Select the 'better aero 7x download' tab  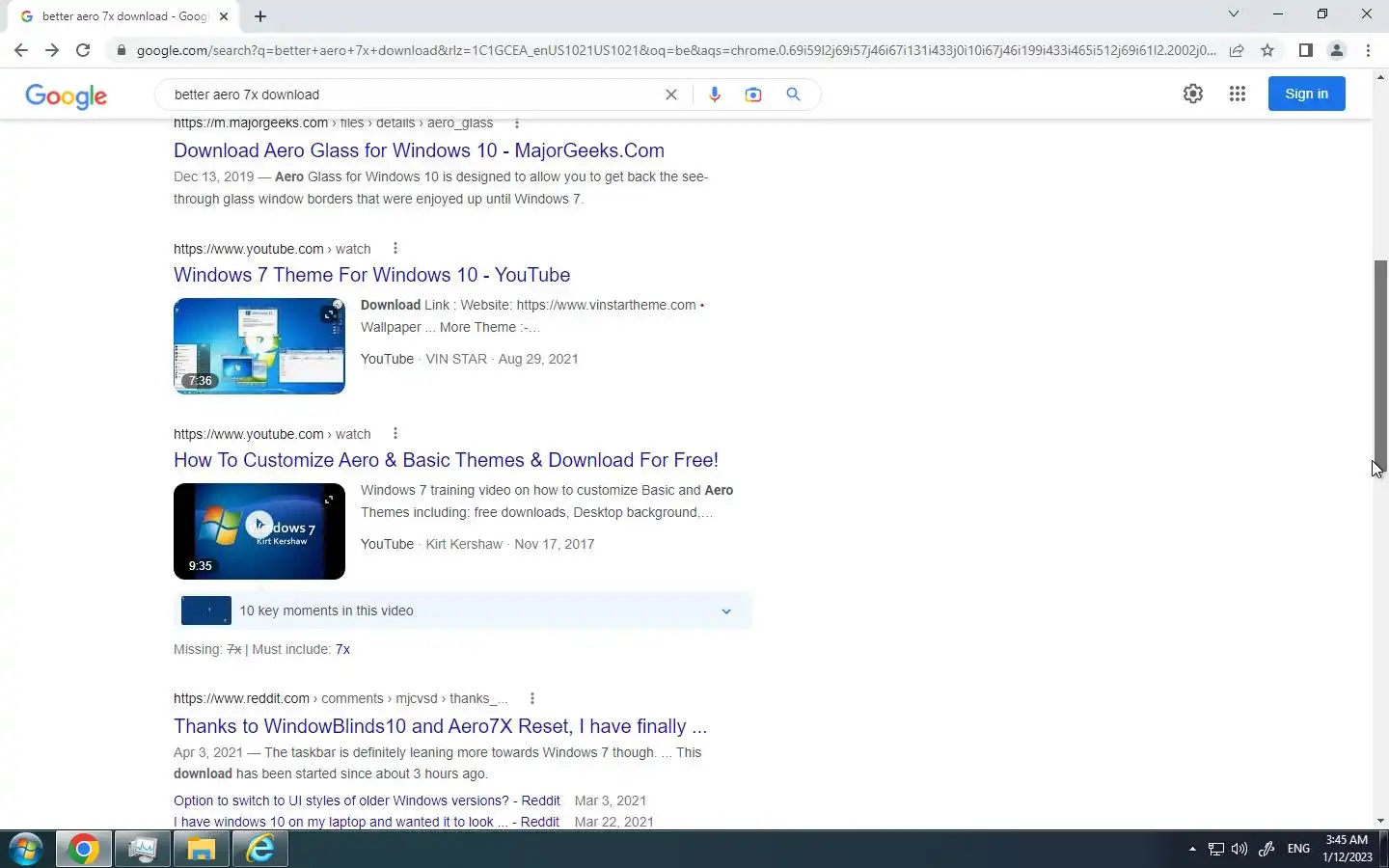pyautogui.click(x=124, y=16)
